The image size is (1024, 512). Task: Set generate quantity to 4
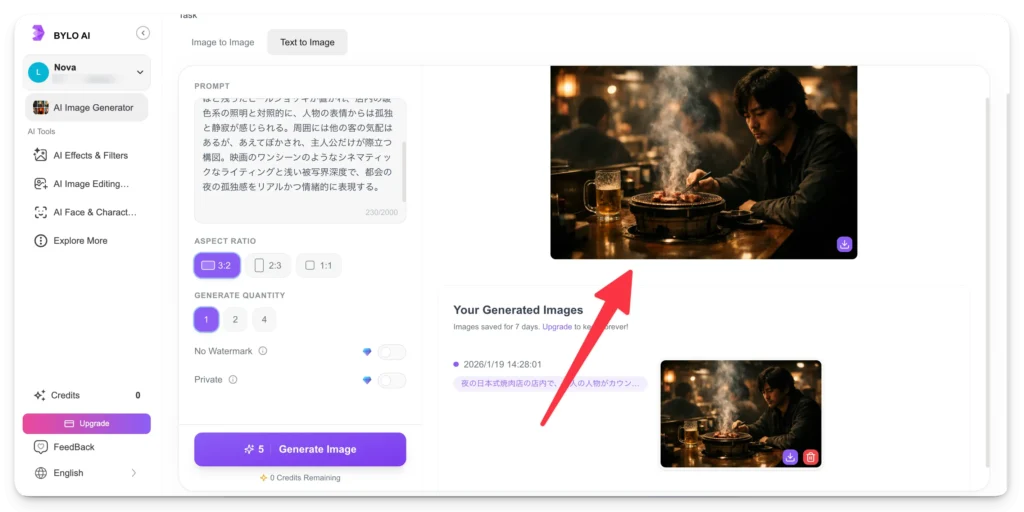tap(264, 320)
